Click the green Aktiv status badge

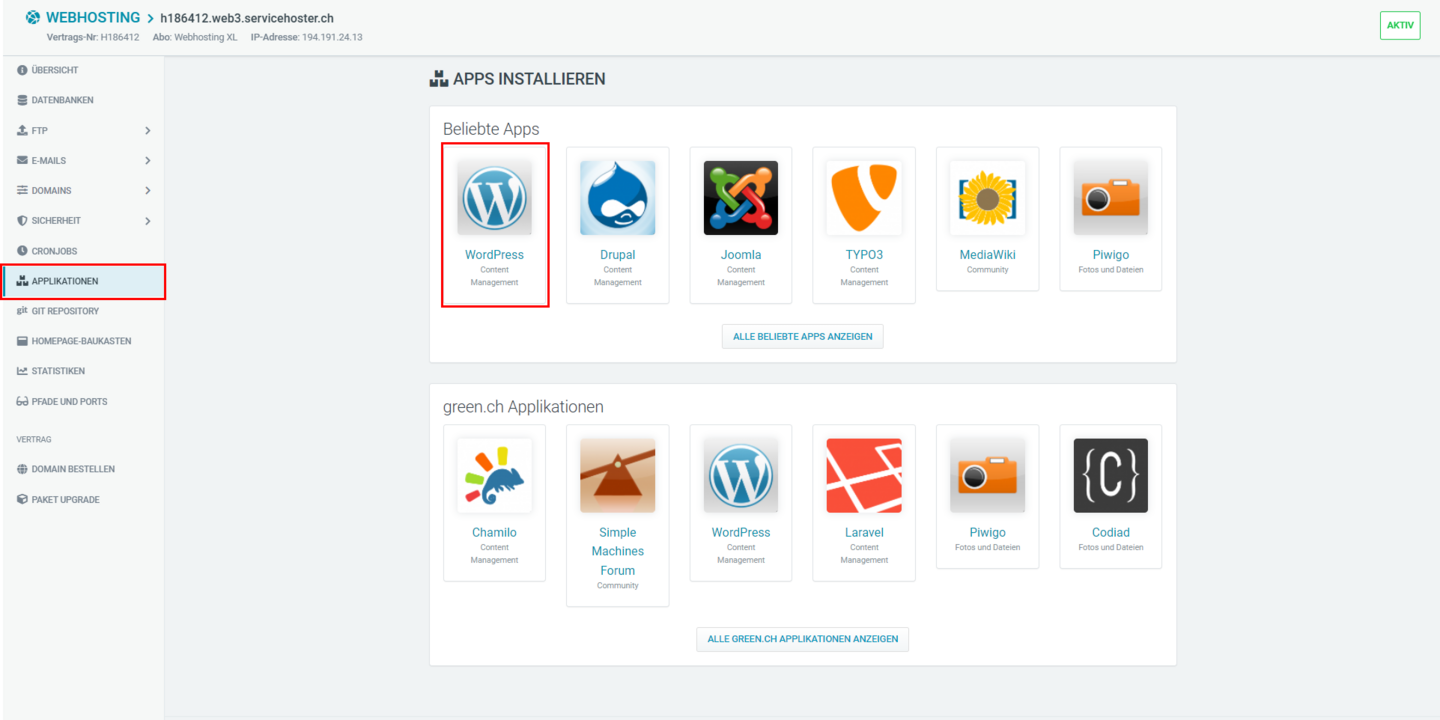1400,26
